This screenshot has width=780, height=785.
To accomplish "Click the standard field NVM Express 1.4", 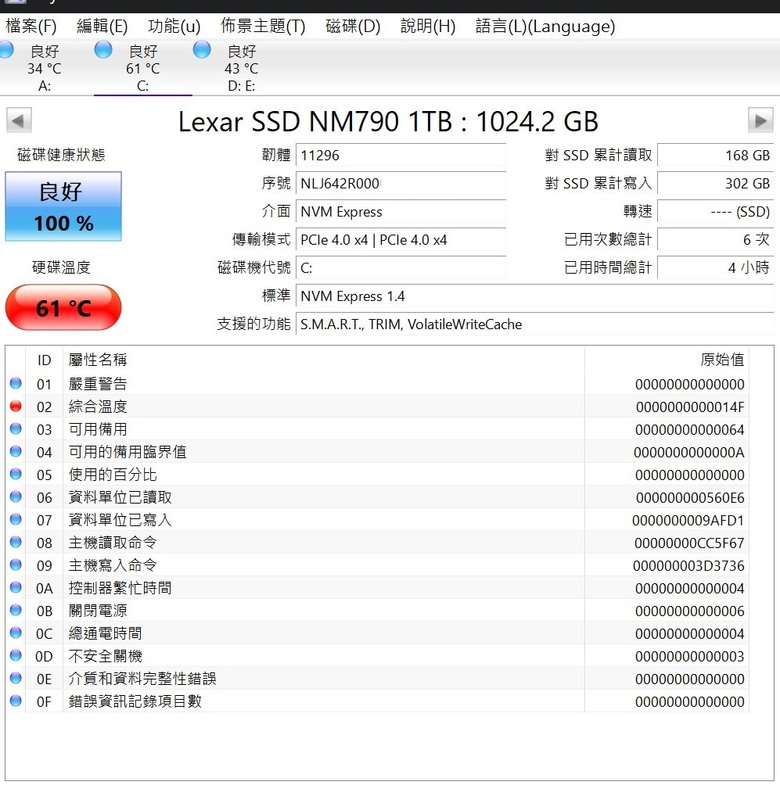I will pos(535,296).
